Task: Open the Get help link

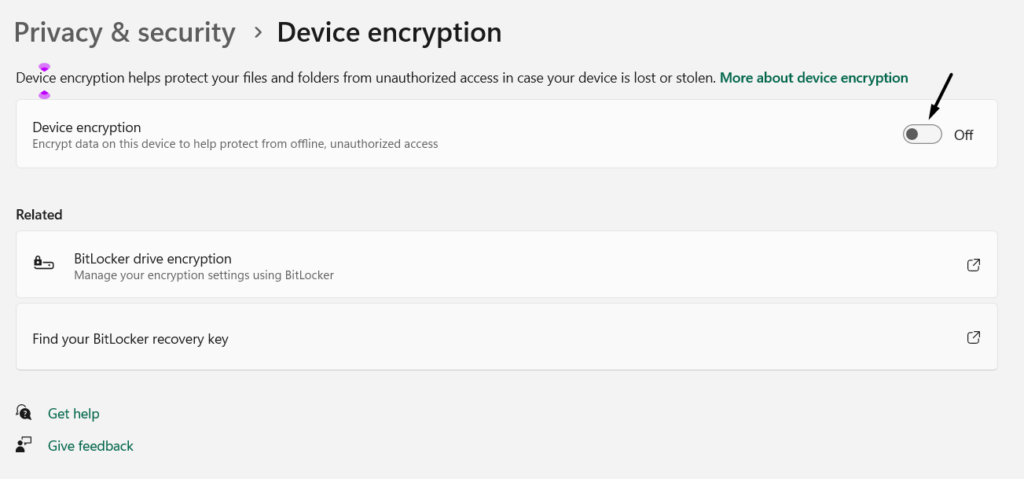Action: point(73,413)
